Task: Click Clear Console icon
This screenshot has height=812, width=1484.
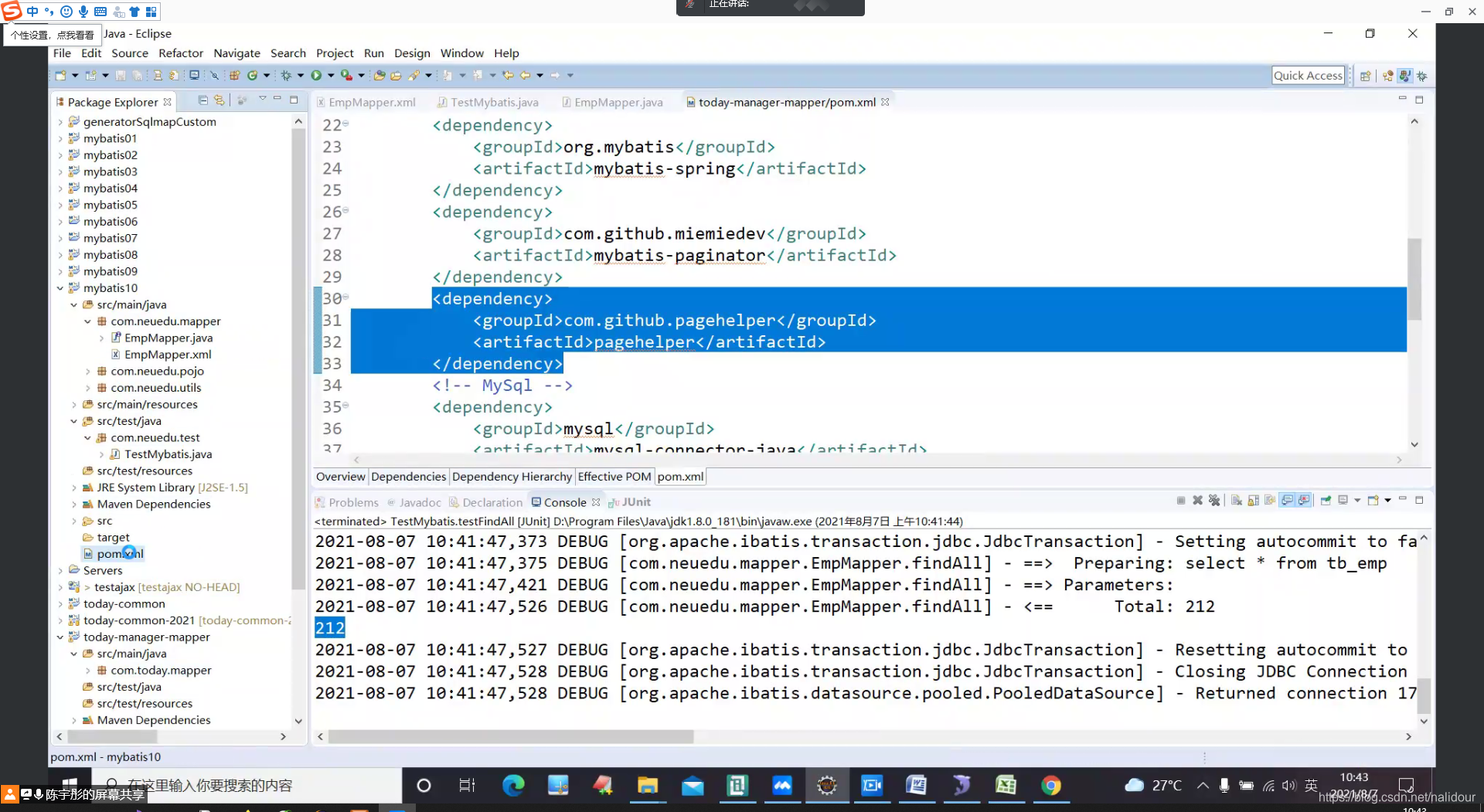Action: click(x=1237, y=501)
